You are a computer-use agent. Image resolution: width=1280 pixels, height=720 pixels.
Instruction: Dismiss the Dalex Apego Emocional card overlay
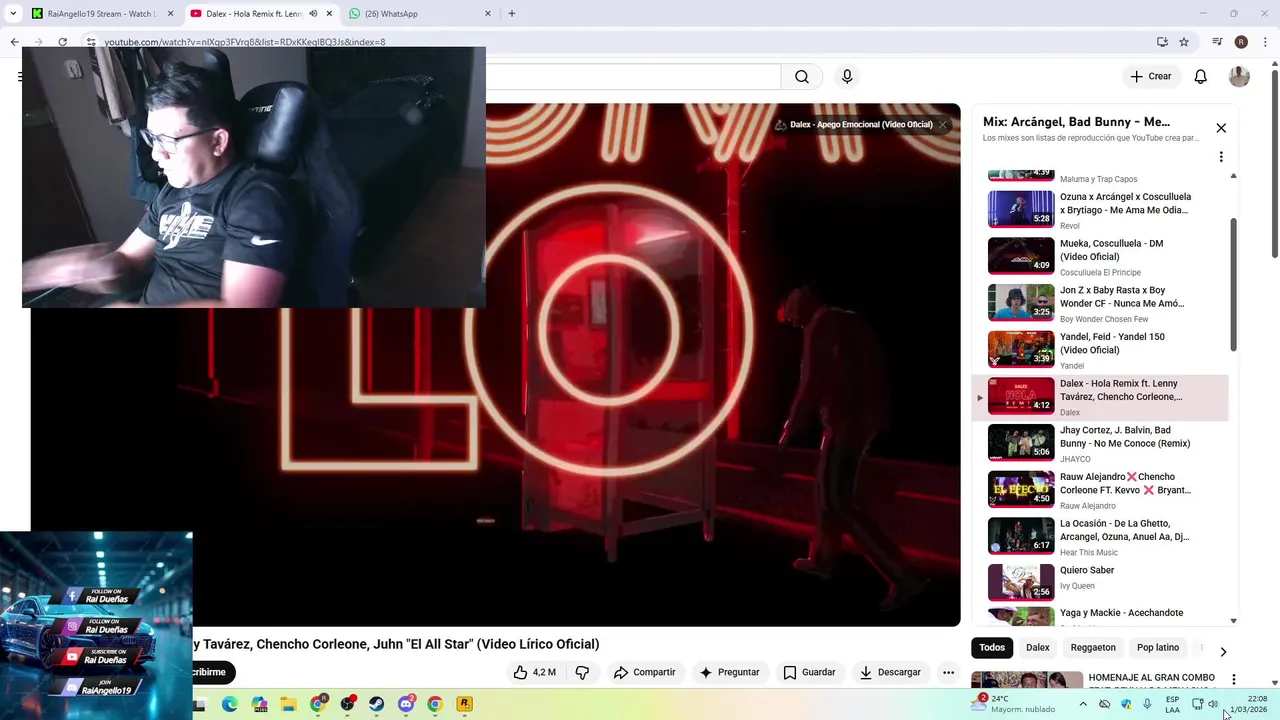[942, 125]
